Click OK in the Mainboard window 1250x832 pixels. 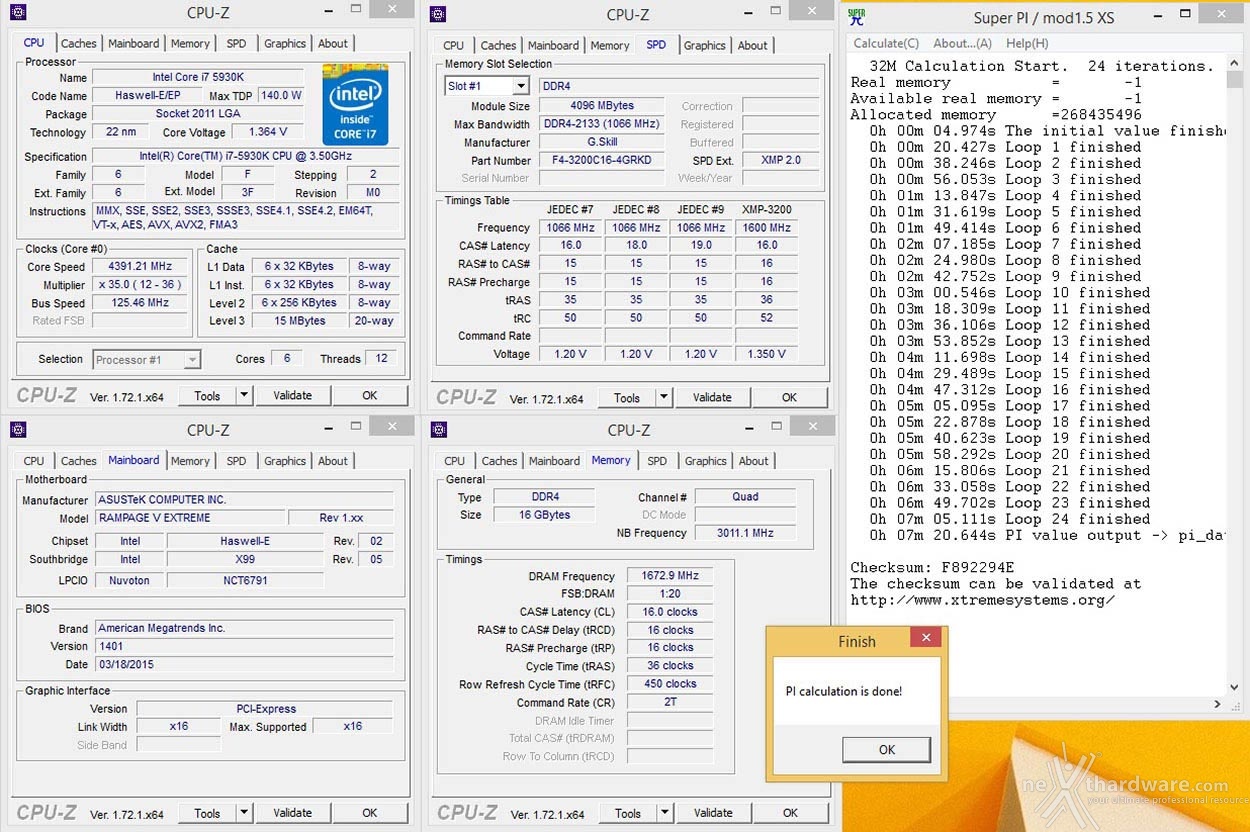coord(370,813)
